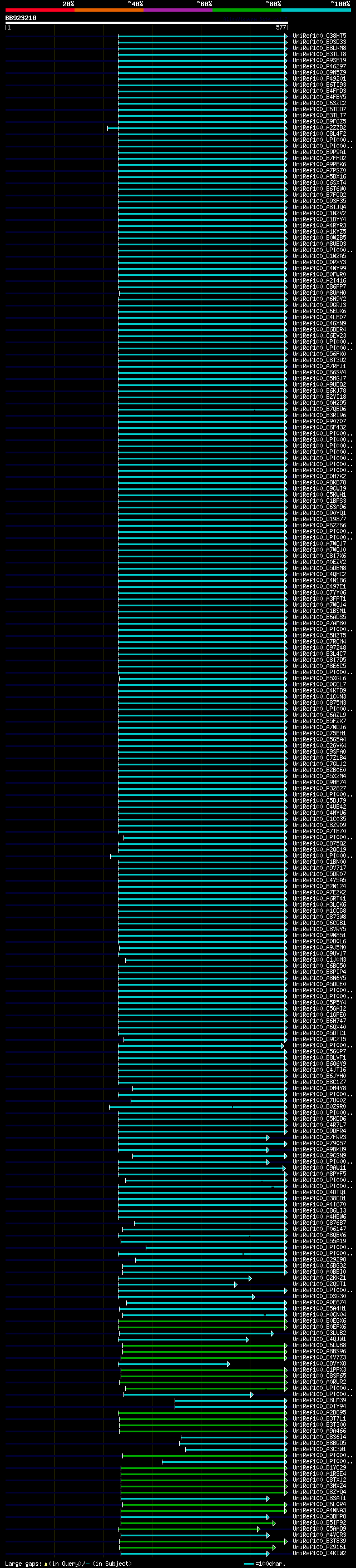The image size is (356, 1568).
Task: Select hit label UniRef100_B0EGX6
Action: 319,1321
